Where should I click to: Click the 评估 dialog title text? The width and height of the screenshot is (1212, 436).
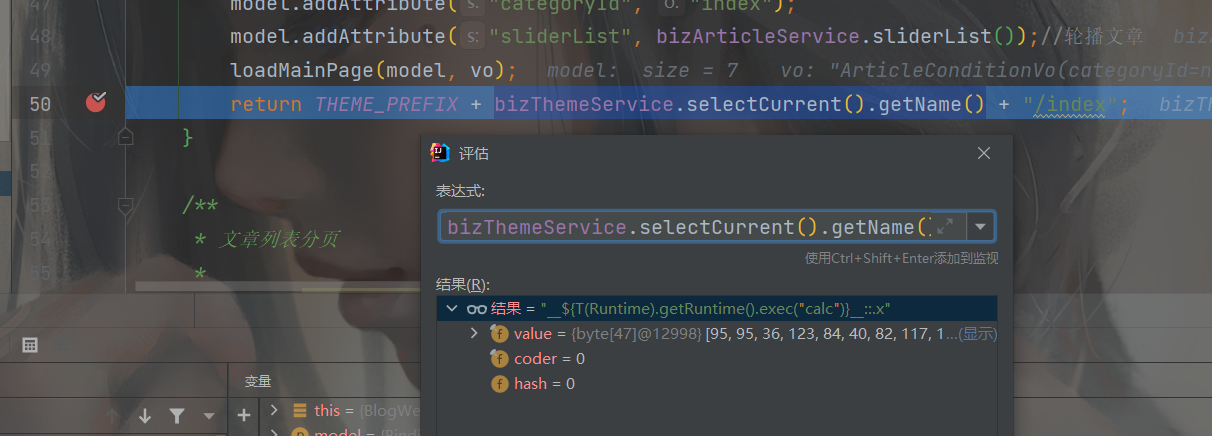point(473,153)
